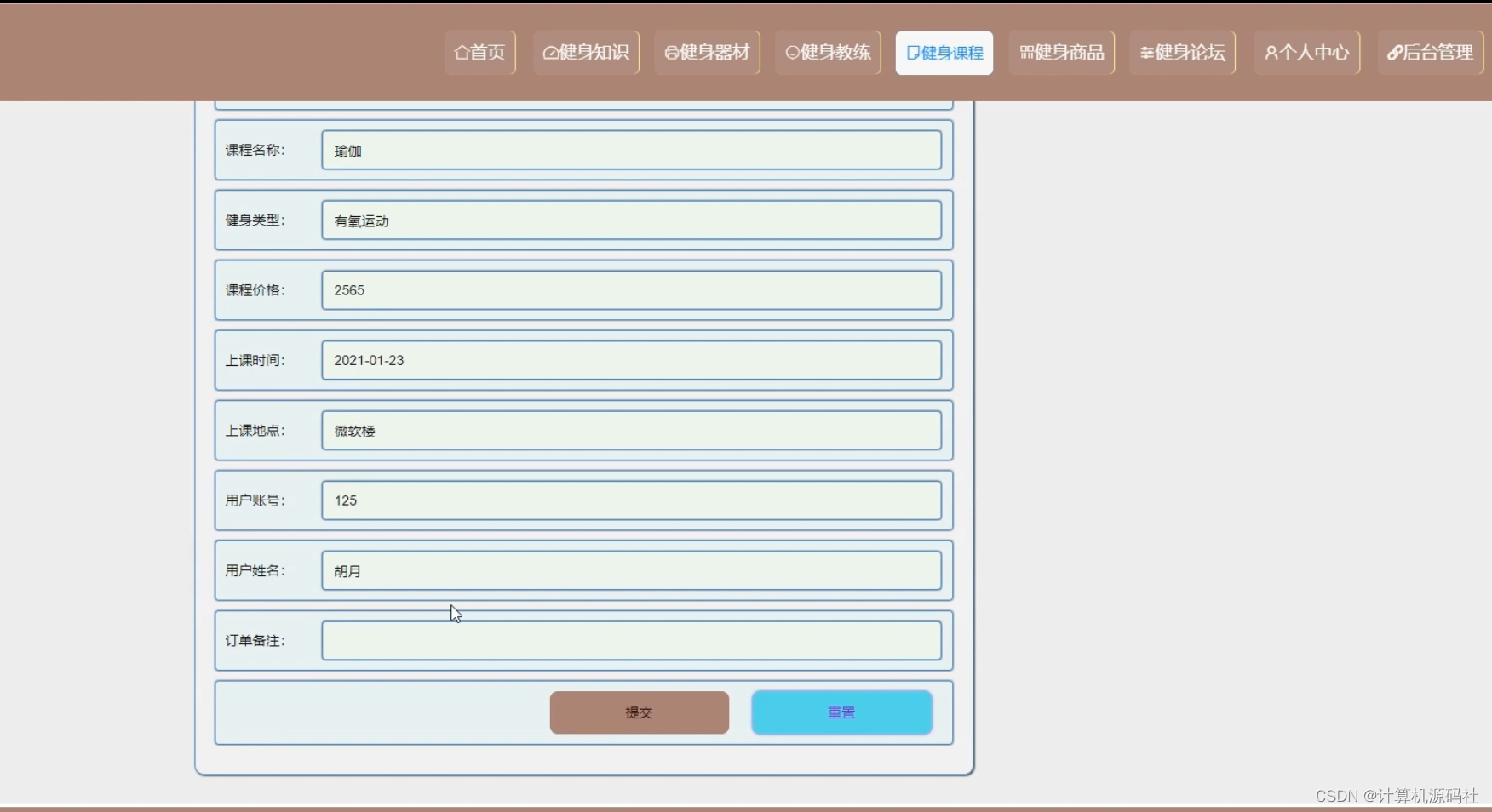Open the 首页 home nav item
Viewport: 1492px width, 812px height.
pyautogui.click(x=480, y=53)
